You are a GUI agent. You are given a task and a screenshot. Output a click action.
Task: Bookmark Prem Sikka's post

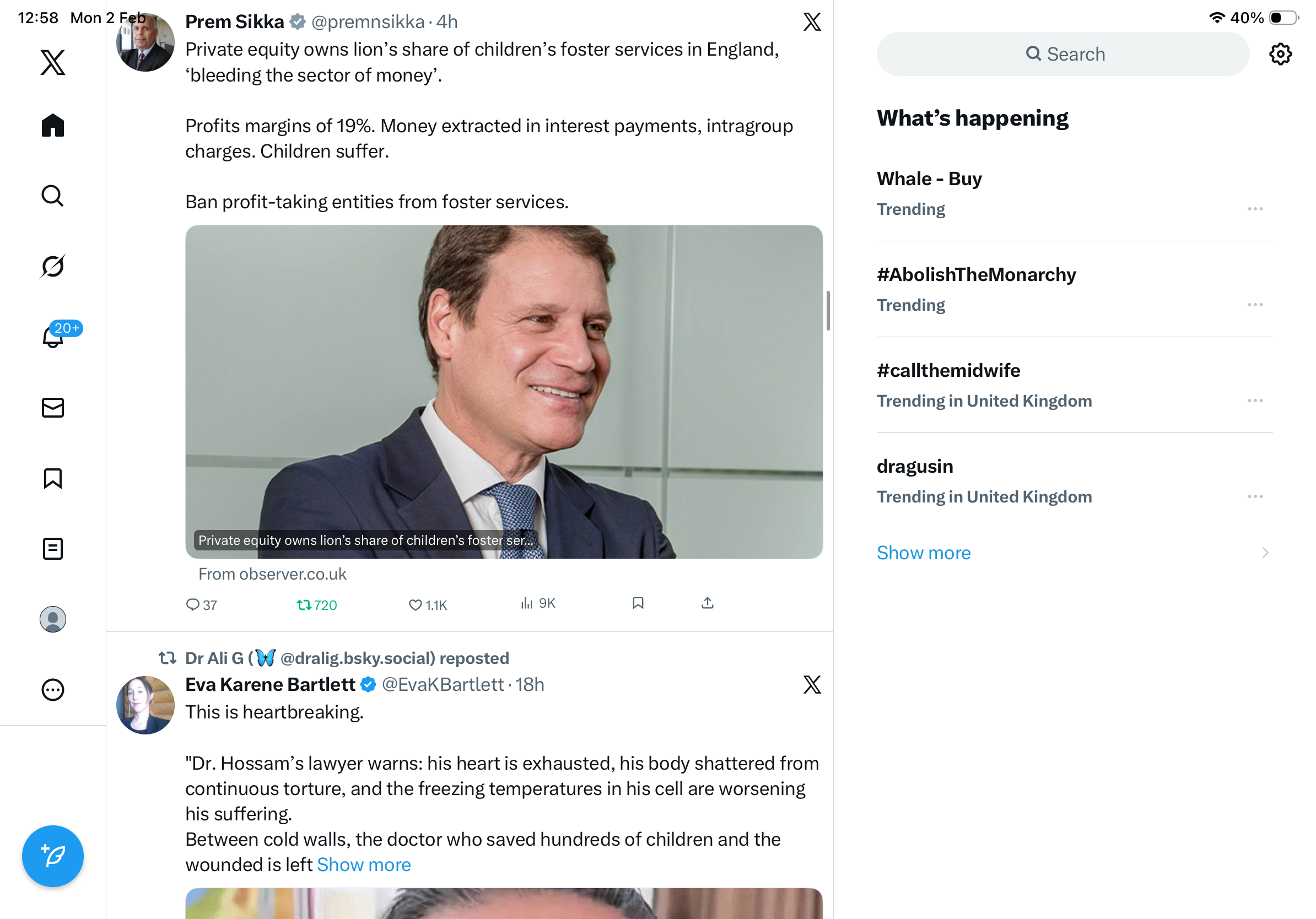pos(638,603)
